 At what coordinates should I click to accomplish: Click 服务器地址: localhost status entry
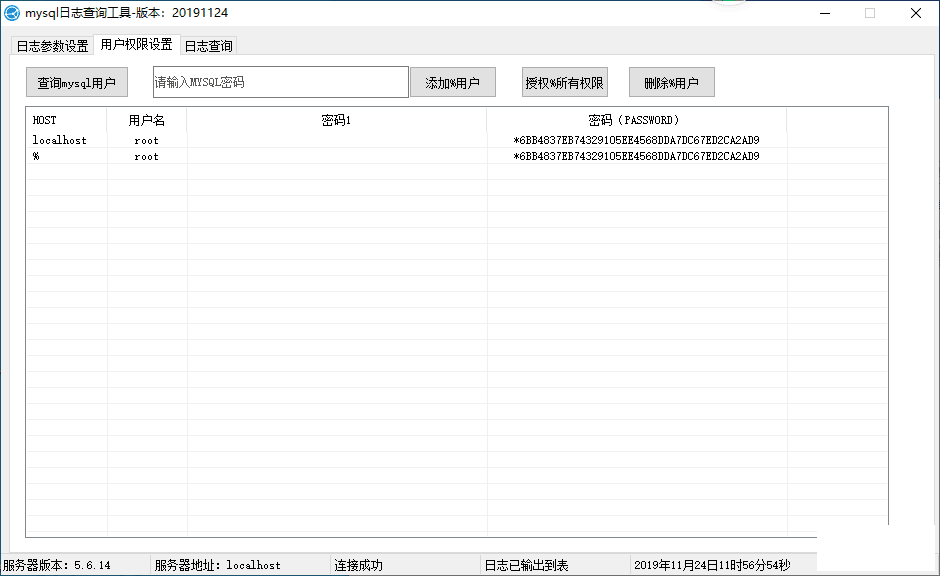click(x=217, y=565)
